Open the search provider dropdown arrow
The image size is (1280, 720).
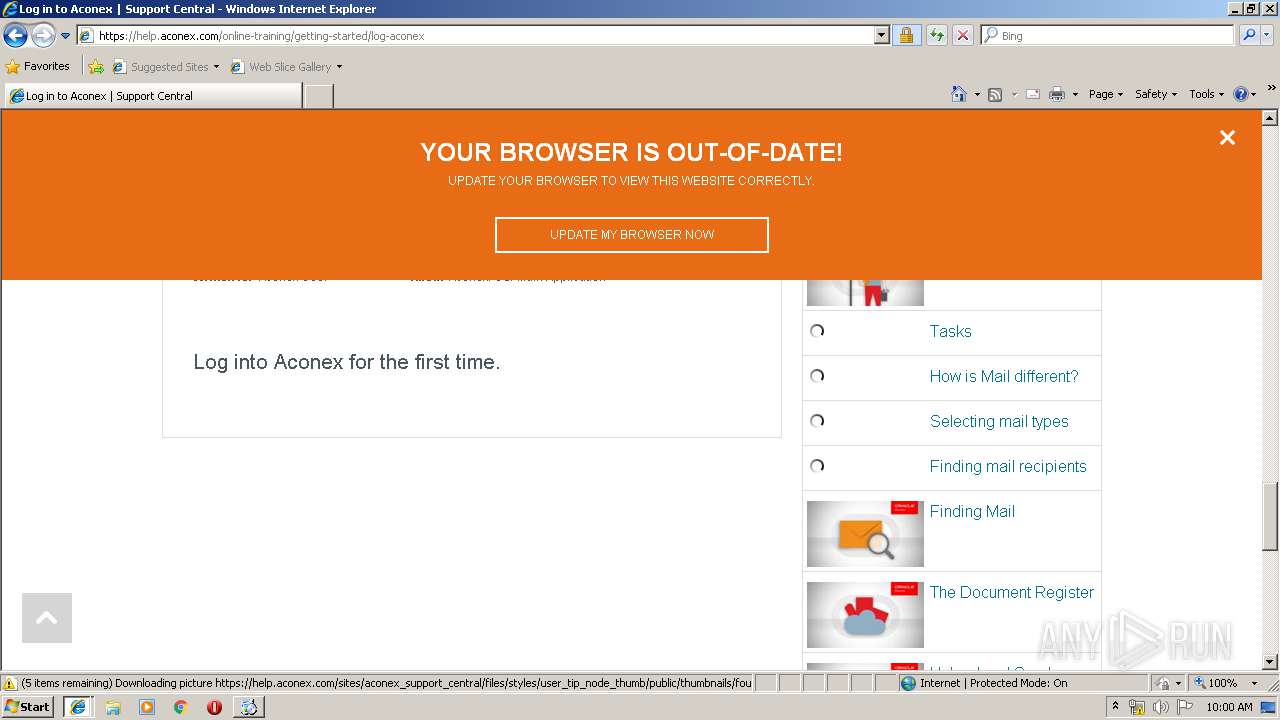click(1267, 35)
